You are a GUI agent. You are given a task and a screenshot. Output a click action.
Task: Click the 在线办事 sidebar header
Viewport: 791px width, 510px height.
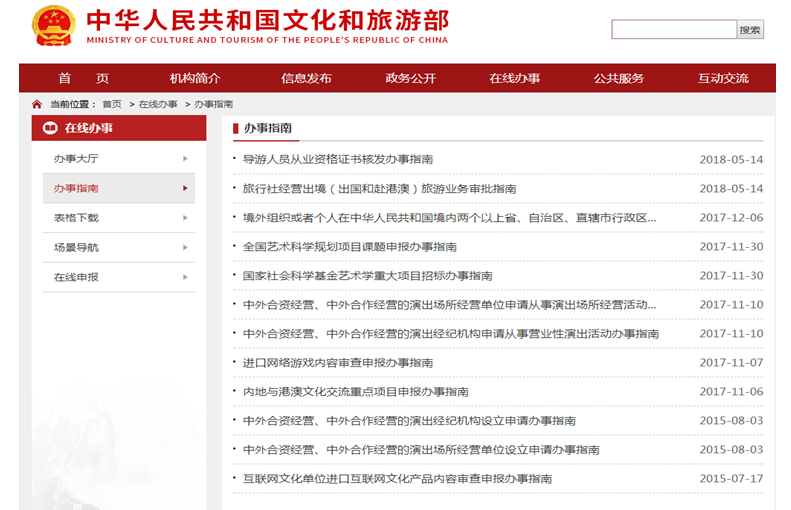119,128
